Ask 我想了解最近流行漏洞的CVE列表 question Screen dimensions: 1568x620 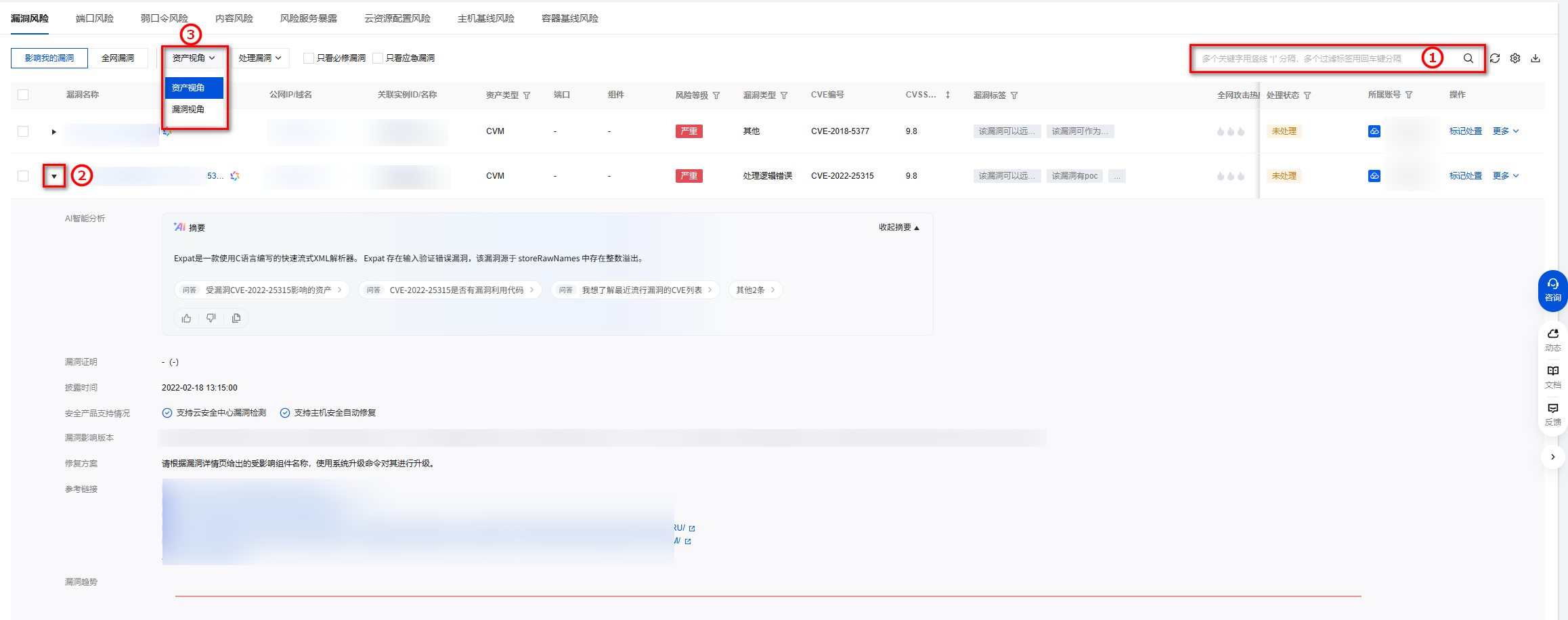(x=636, y=290)
